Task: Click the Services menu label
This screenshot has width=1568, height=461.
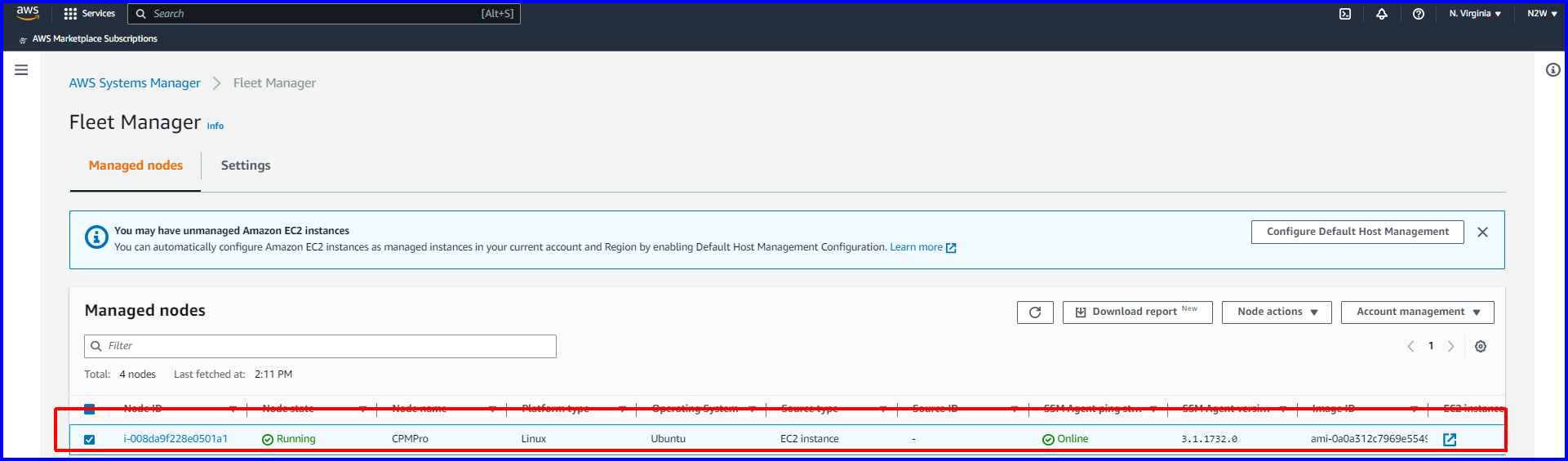Action: [99, 14]
